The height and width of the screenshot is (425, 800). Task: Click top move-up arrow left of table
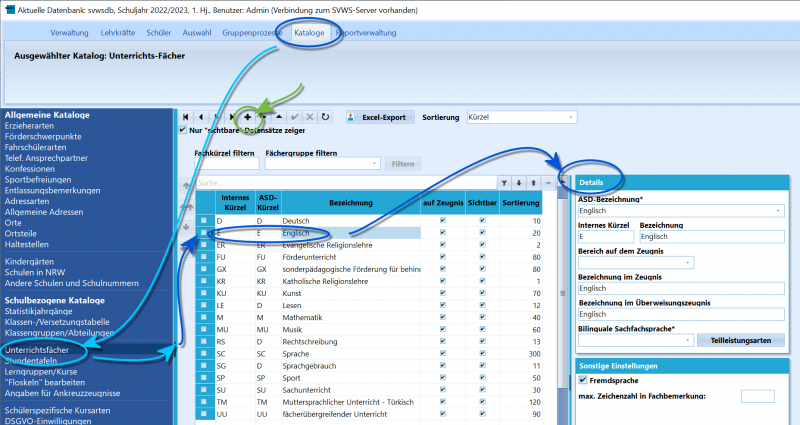coord(186,186)
